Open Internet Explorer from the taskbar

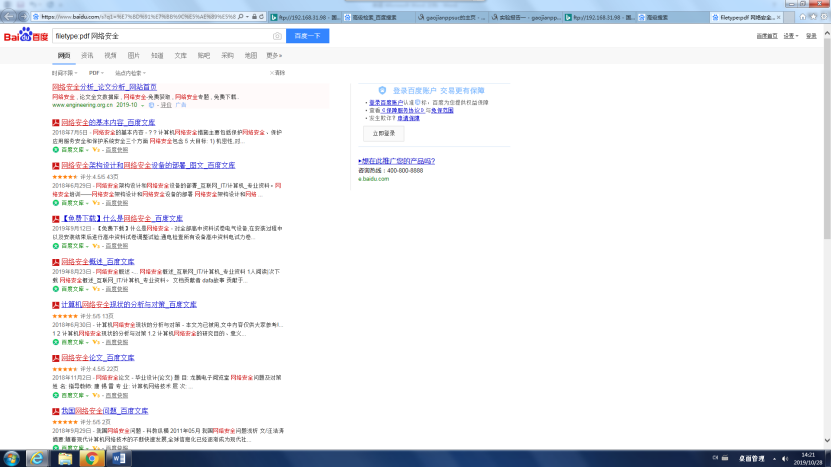[37, 458]
